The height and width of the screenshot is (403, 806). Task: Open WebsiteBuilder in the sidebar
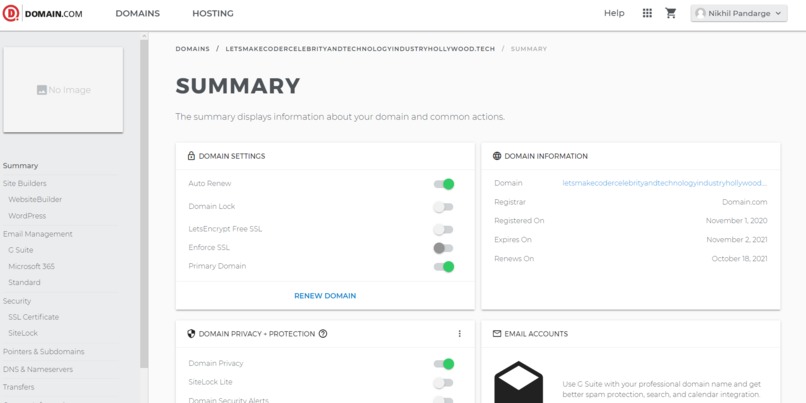tap(35, 199)
